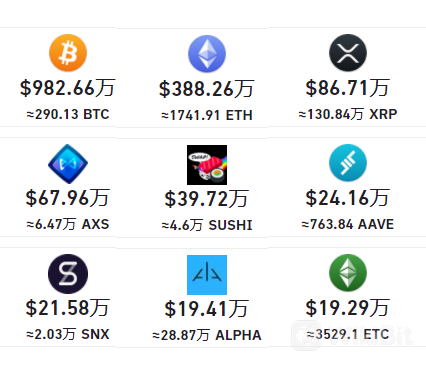The width and height of the screenshot is (426, 366).
Task: Open the ≈290.13 BTC label
Action: tap(68, 114)
